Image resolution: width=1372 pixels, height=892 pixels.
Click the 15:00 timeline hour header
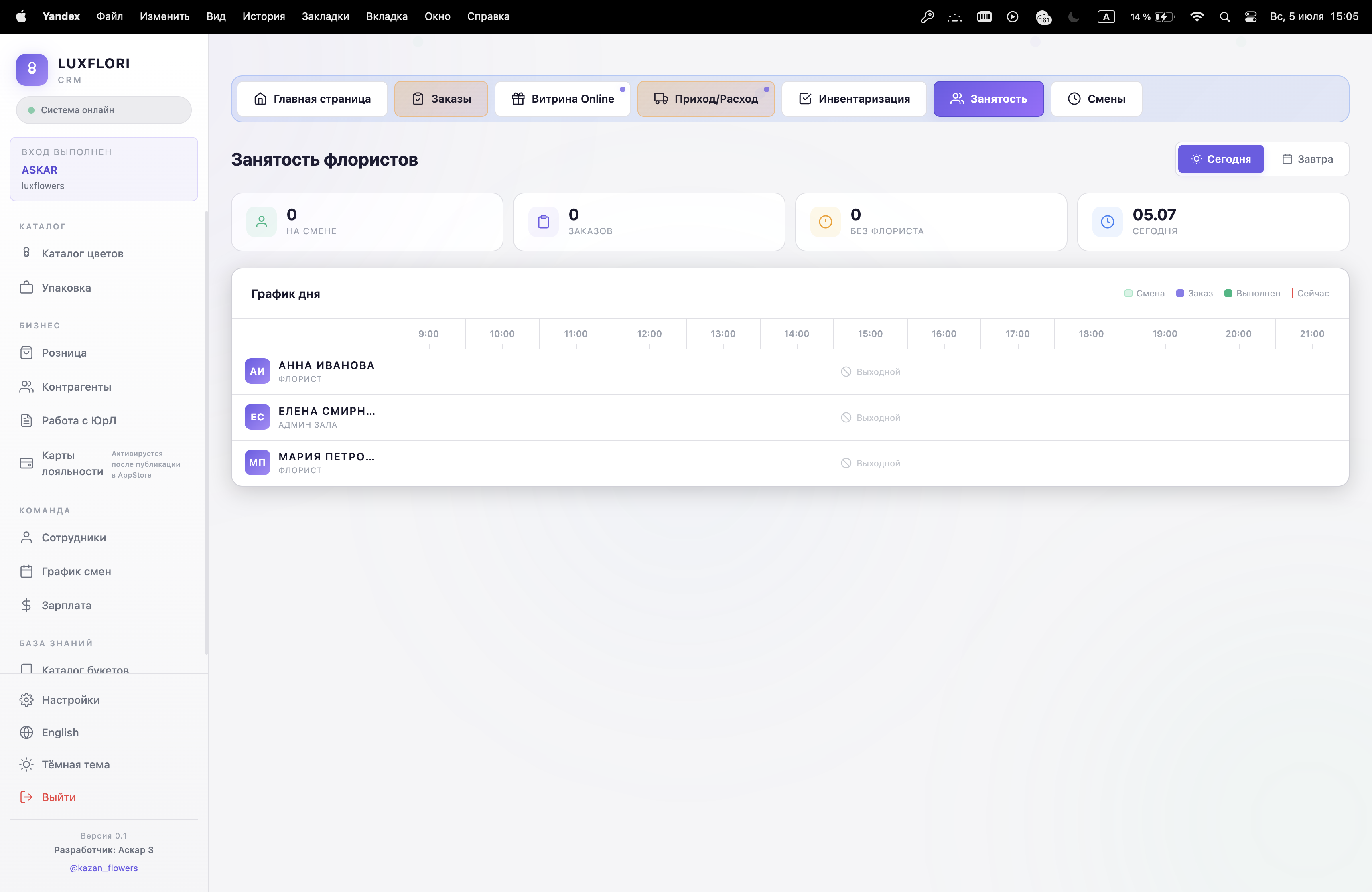[870, 334]
